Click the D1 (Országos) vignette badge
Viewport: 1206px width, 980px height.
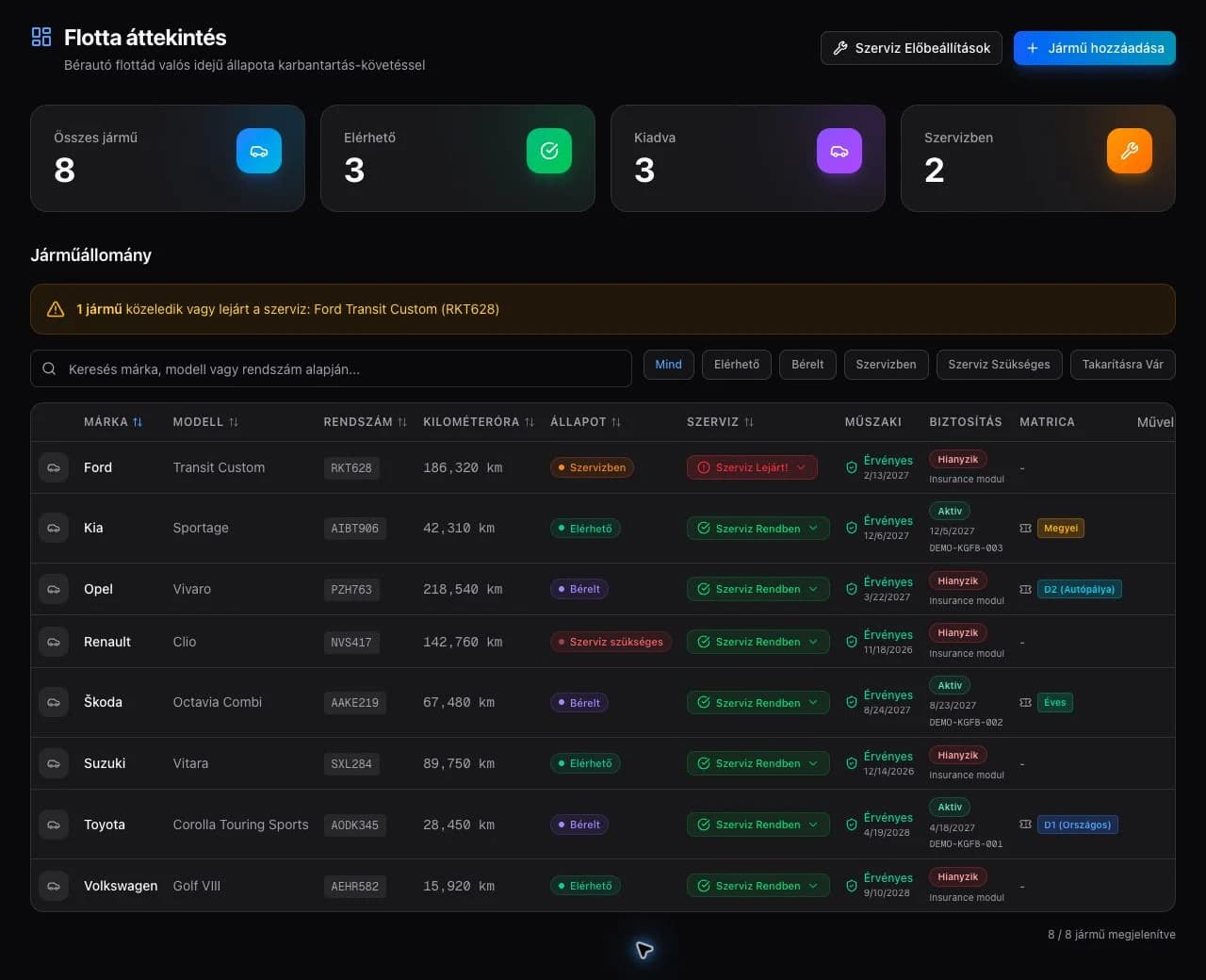click(x=1078, y=825)
